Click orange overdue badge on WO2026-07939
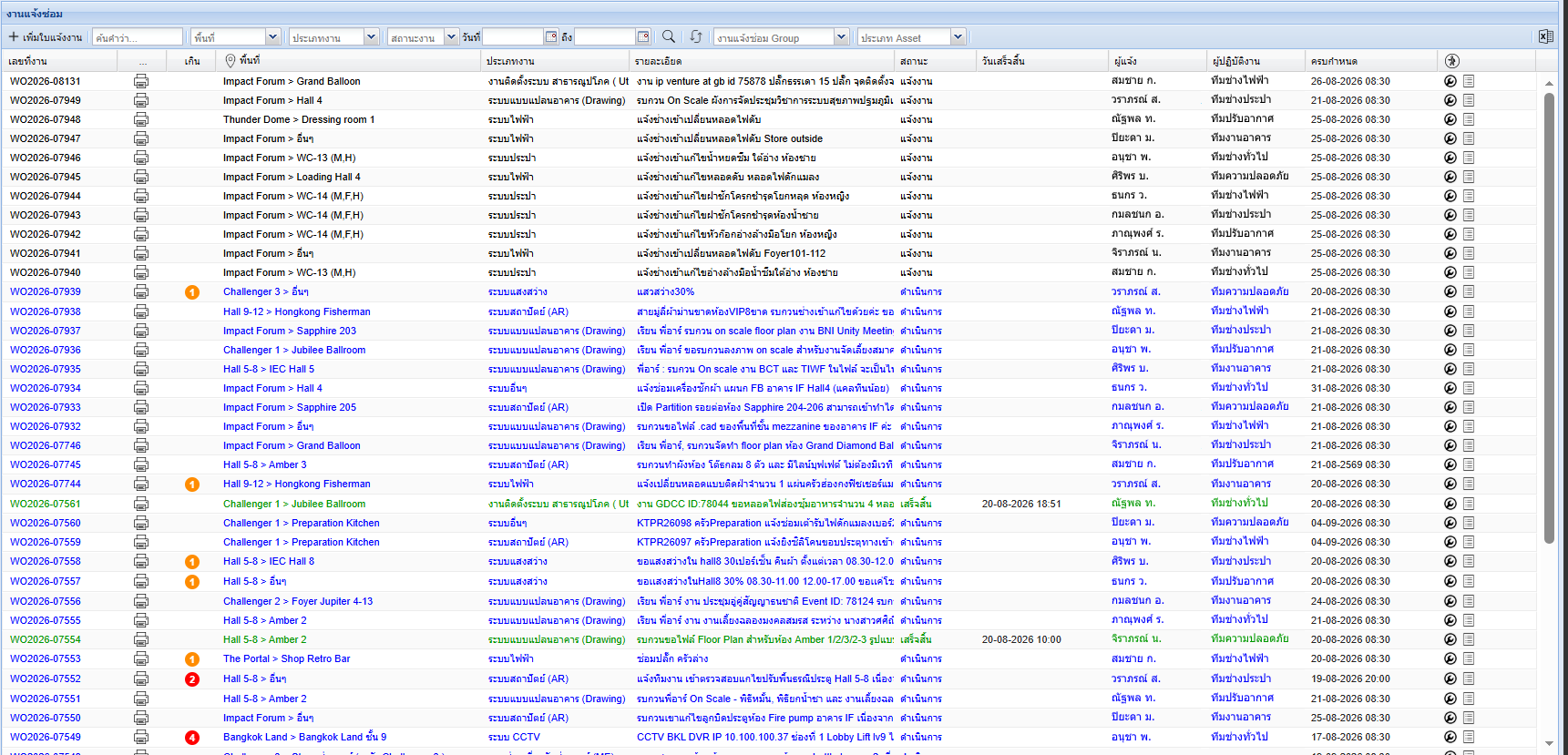Image resolution: width=1568 pixels, height=755 pixels. pyautogui.click(x=192, y=292)
